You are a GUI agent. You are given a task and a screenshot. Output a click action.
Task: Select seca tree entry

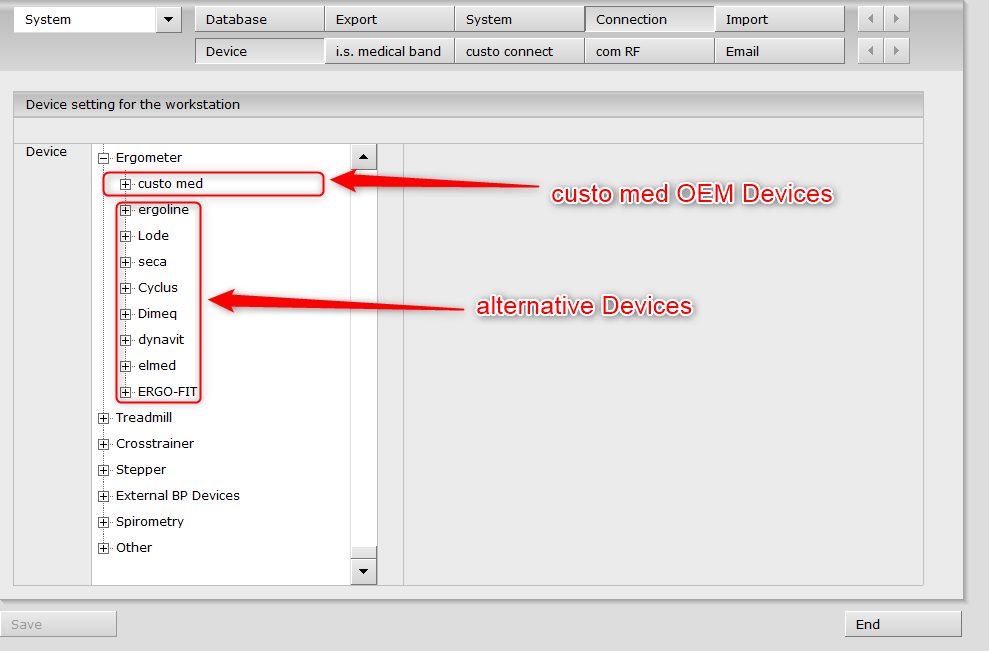(x=152, y=262)
